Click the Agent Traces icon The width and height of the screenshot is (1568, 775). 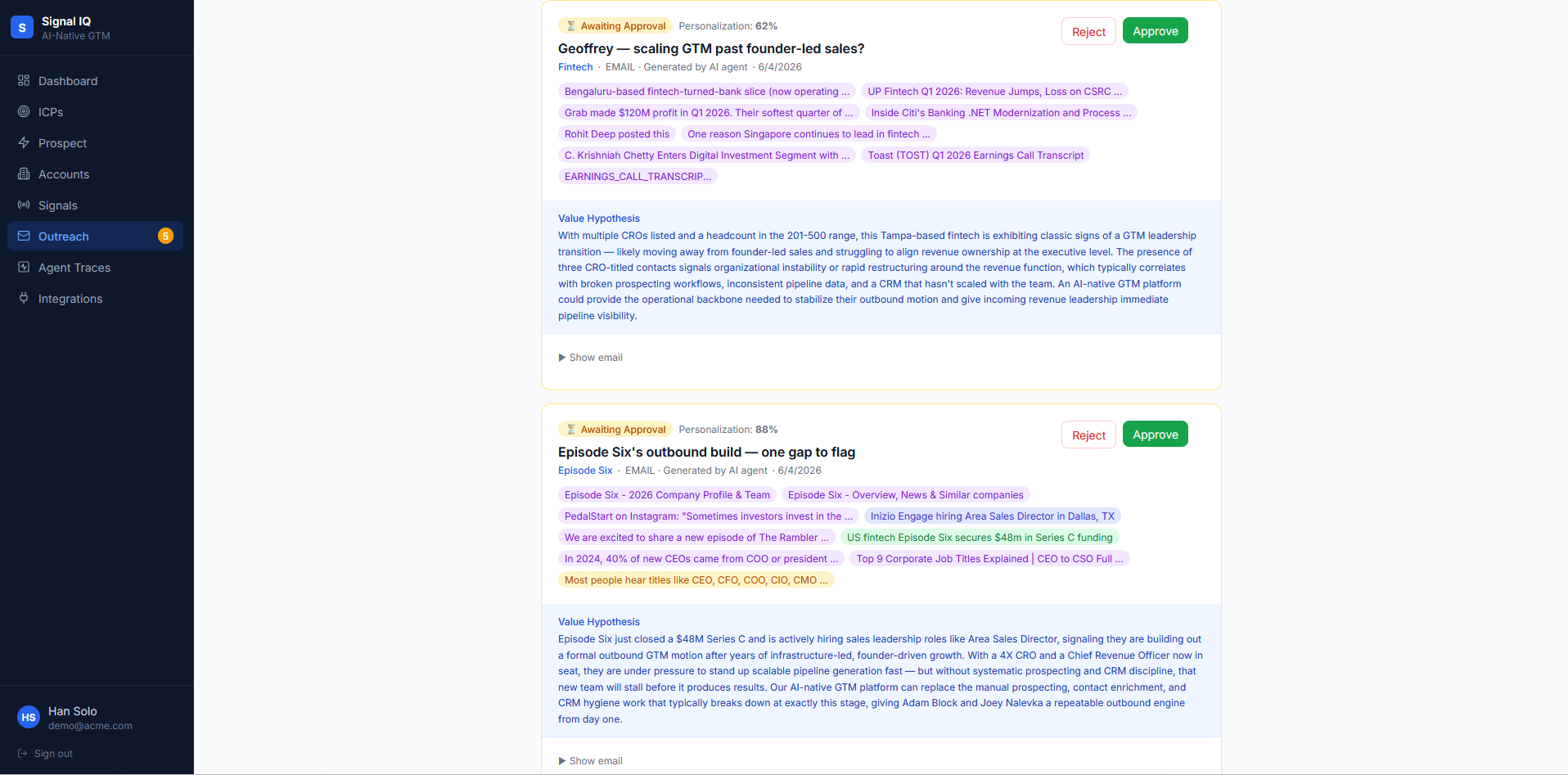pos(24,267)
